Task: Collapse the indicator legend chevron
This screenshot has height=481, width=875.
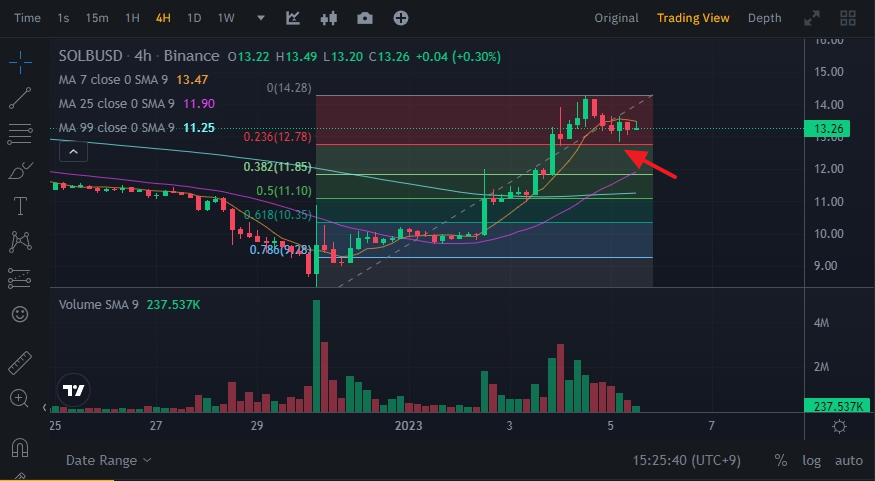Action: [x=73, y=151]
